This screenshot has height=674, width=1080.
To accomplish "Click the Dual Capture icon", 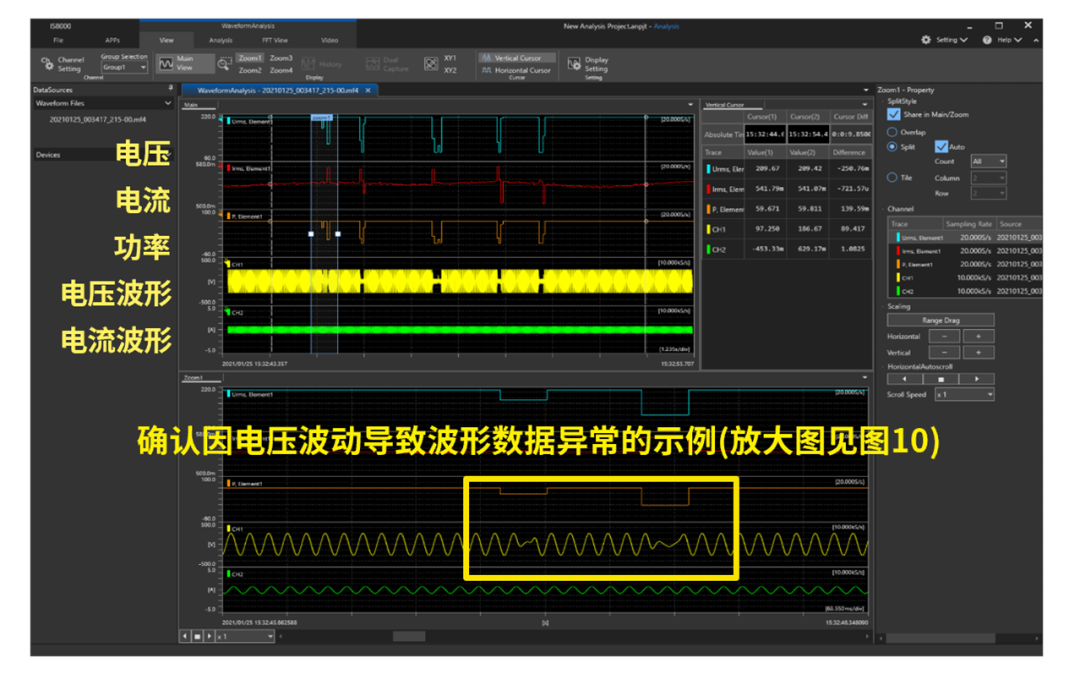I will (373, 64).
